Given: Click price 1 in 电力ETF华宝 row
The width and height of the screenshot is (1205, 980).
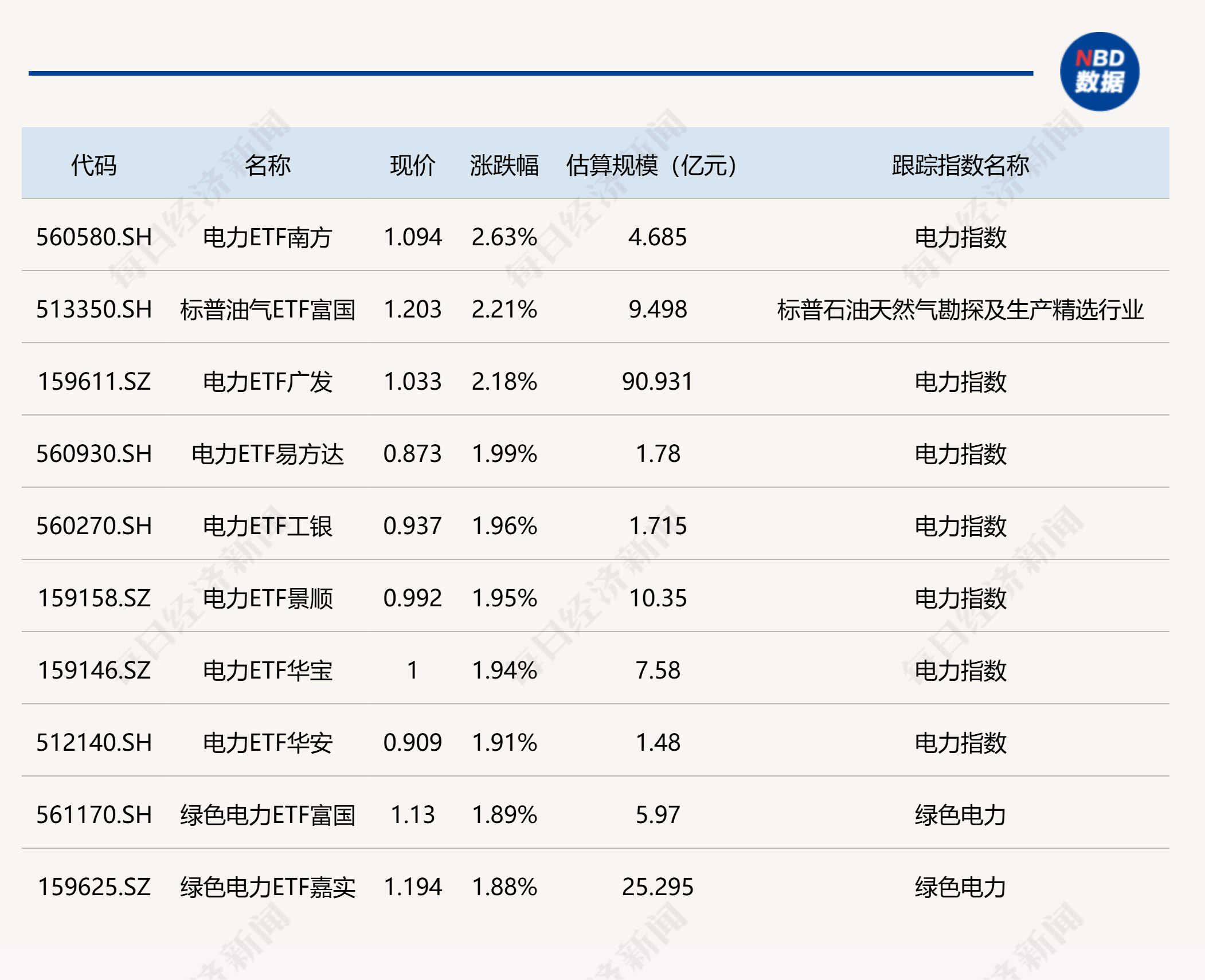Looking at the screenshot, I should coord(413,671).
